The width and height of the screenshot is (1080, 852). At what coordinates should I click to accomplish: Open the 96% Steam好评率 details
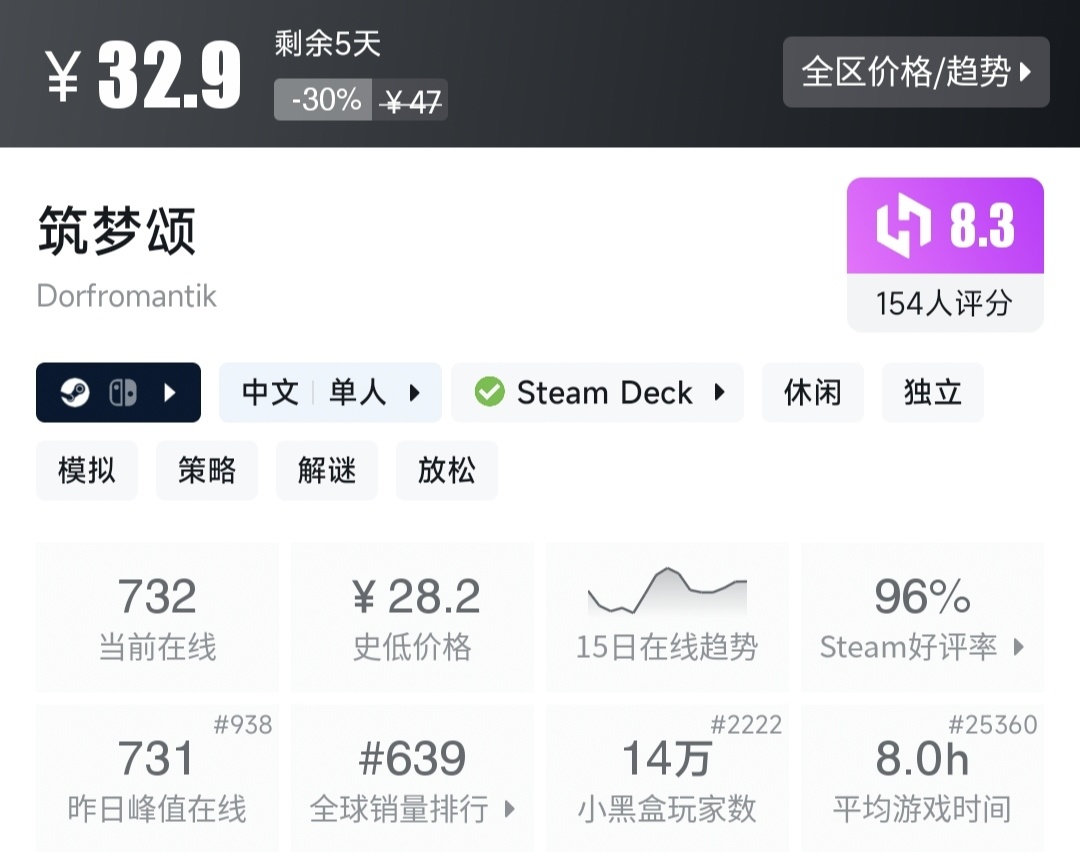click(x=922, y=617)
